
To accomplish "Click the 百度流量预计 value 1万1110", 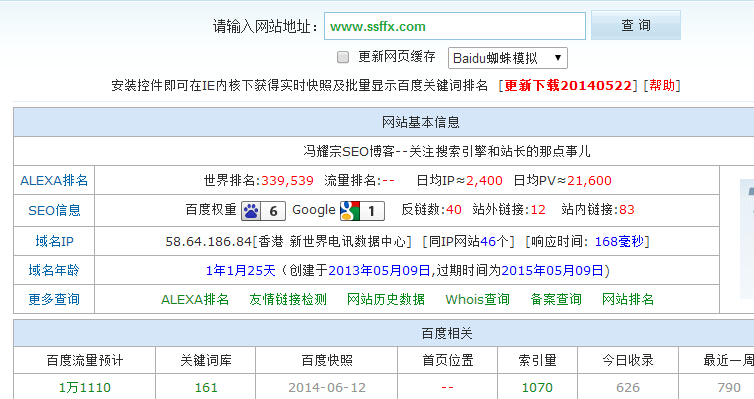I will pyautogui.click(x=85, y=387).
